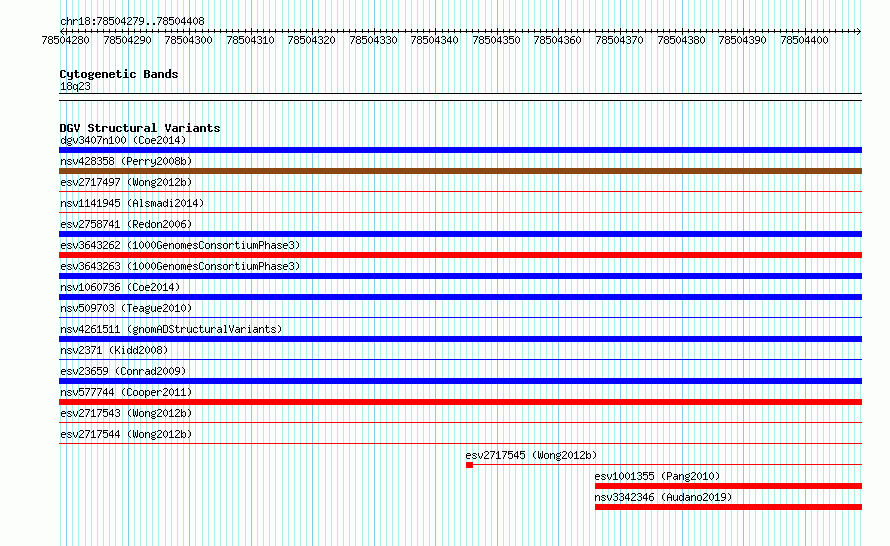
Task: Click the blue bar of esv23659
Action: click(x=460, y=381)
